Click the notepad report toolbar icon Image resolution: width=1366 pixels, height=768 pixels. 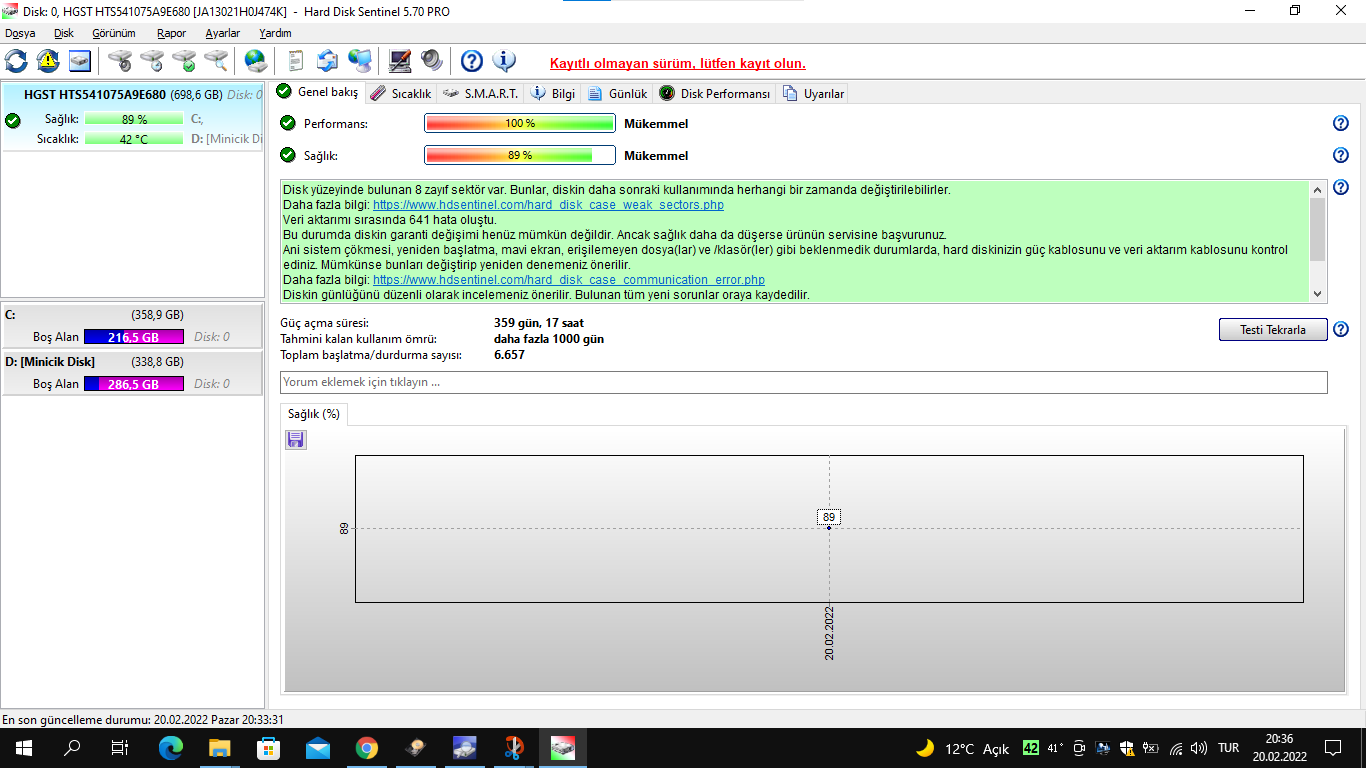296,61
